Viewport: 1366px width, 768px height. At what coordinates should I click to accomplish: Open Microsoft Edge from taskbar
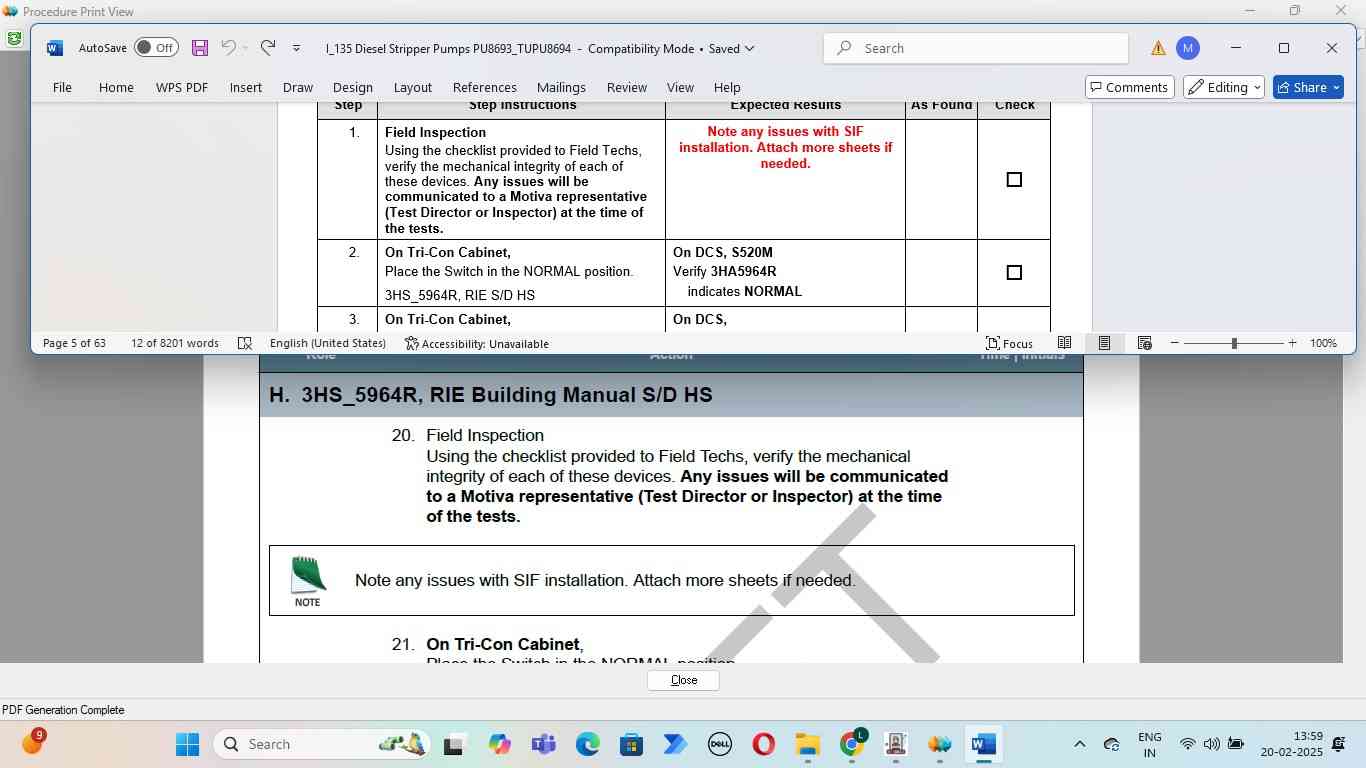[587, 744]
